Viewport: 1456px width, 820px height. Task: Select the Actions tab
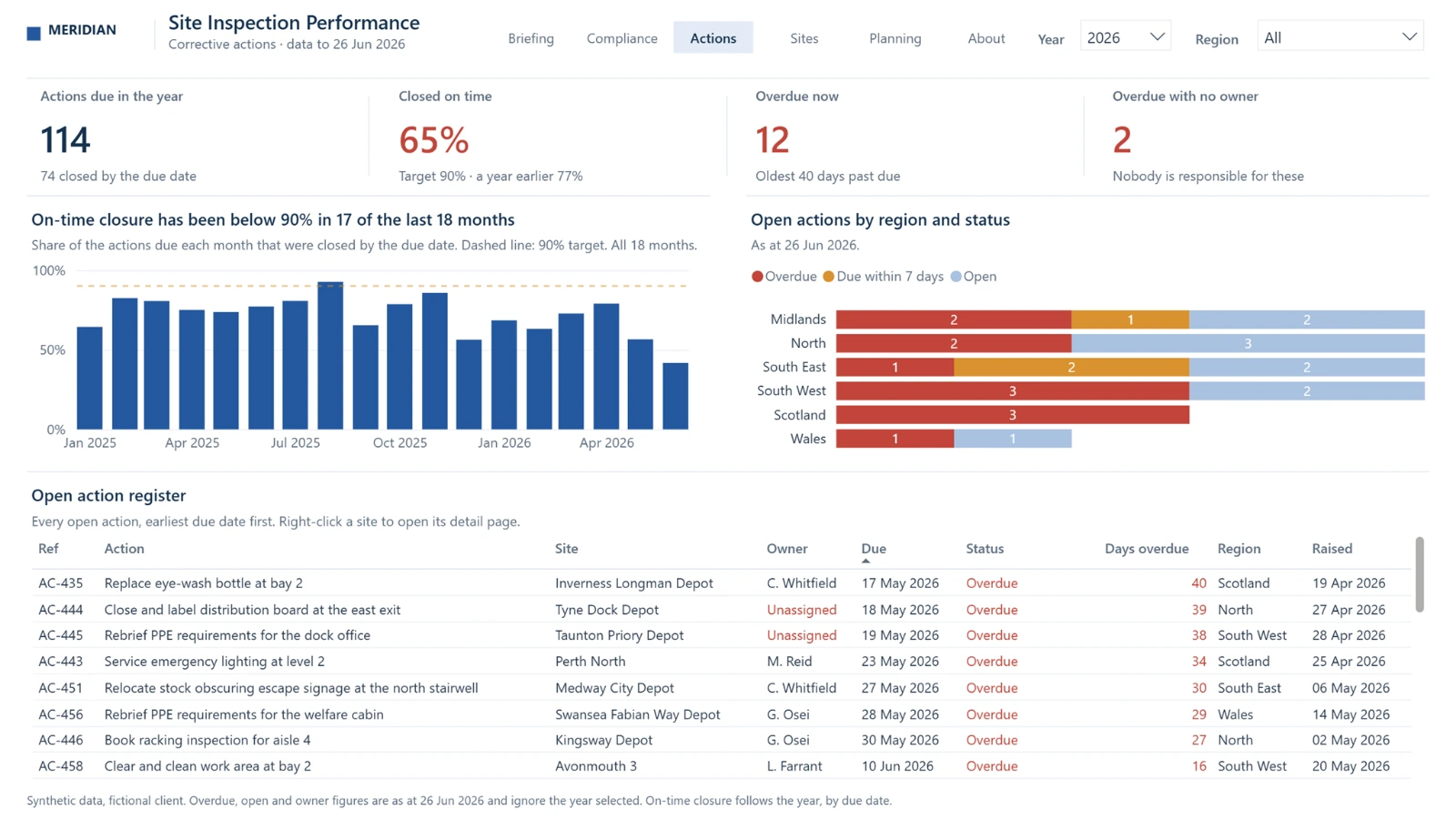click(713, 38)
